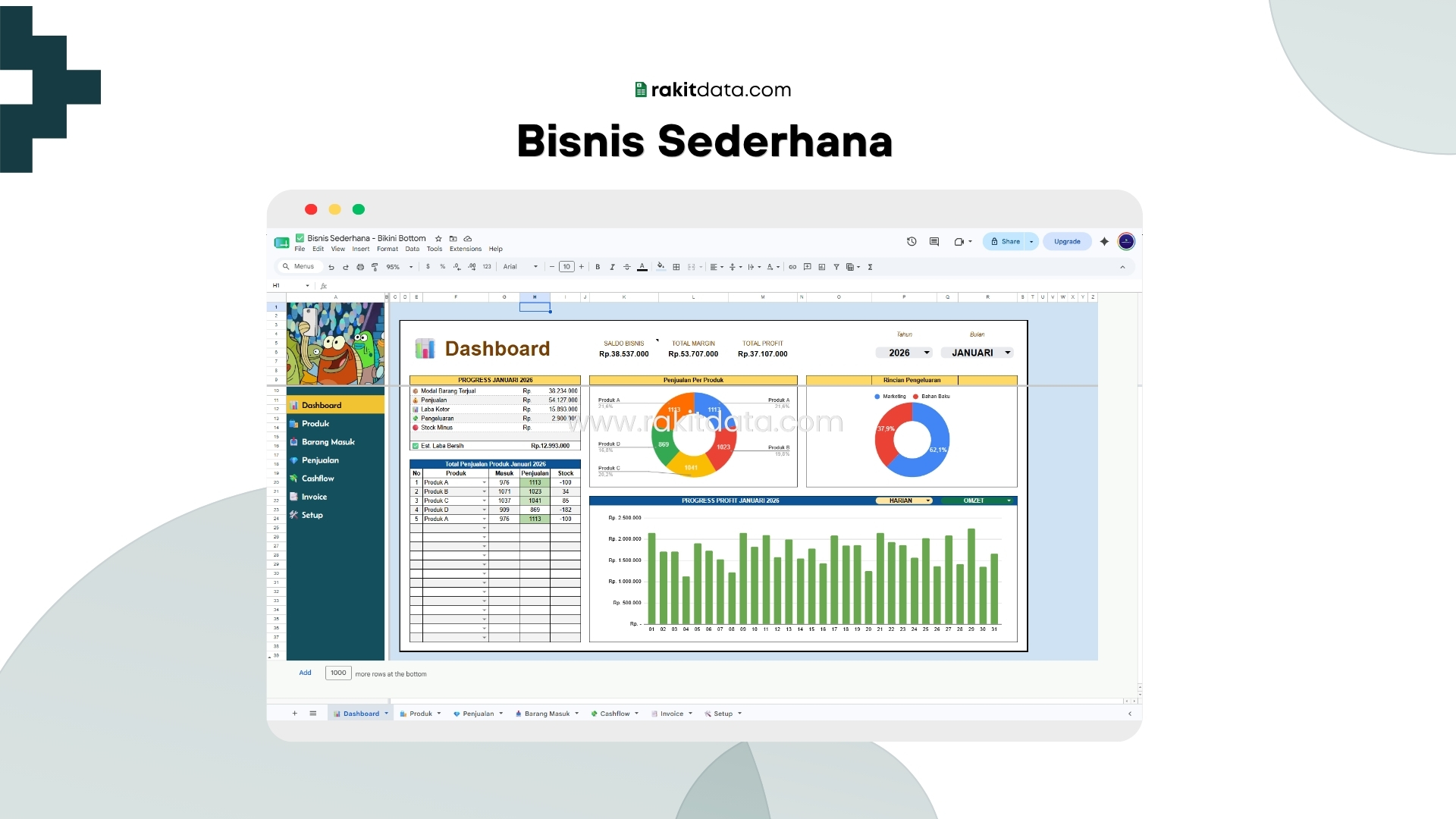Toggle bold formatting with the B icon
This screenshot has width=1456, height=819.
tap(598, 267)
